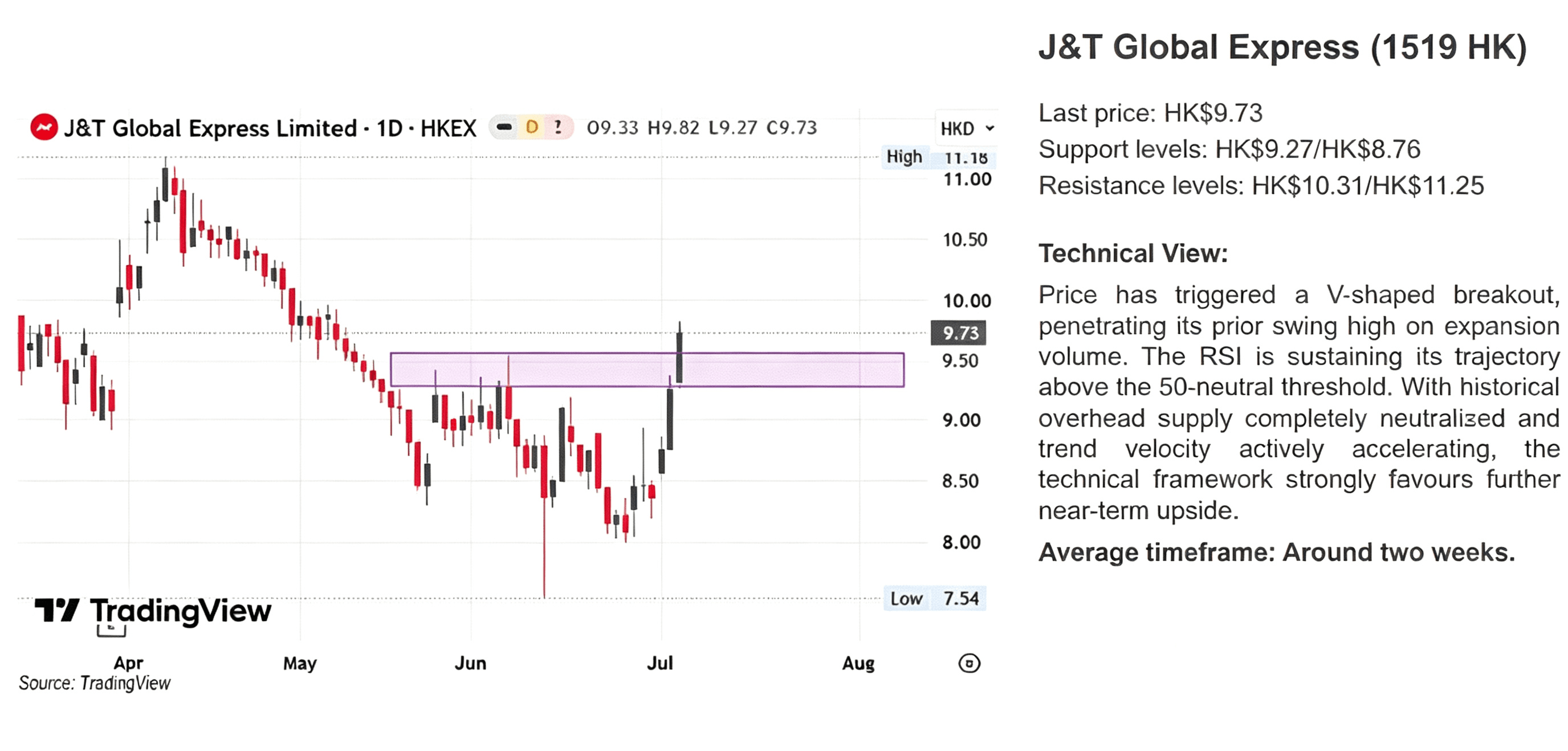Screen dimensions: 1568x751
Task: Click the TradingView logo mark
Action: tap(56, 610)
